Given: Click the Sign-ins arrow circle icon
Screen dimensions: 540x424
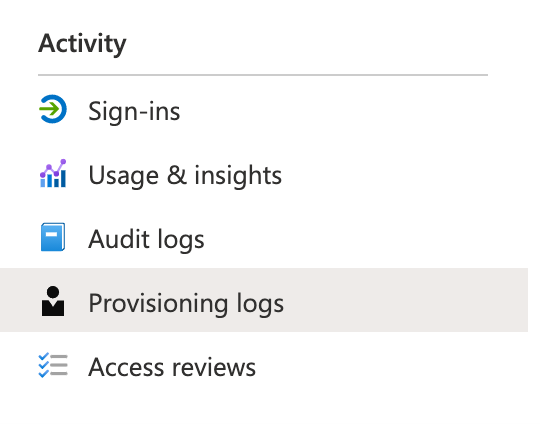Looking at the screenshot, I should click(x=53, y=109).
